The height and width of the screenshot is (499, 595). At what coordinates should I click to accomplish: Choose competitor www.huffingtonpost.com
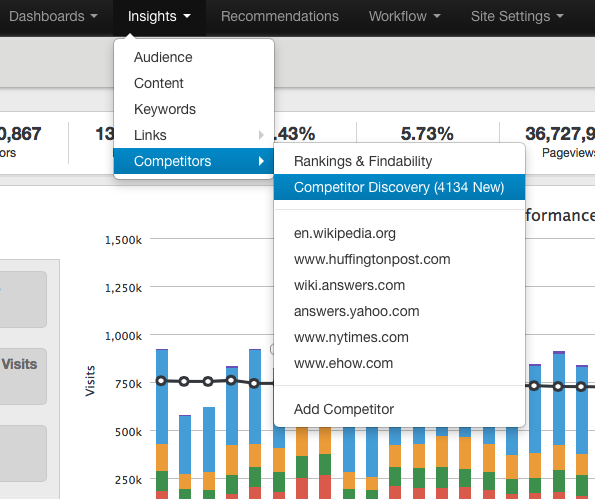tap(399, 259)
